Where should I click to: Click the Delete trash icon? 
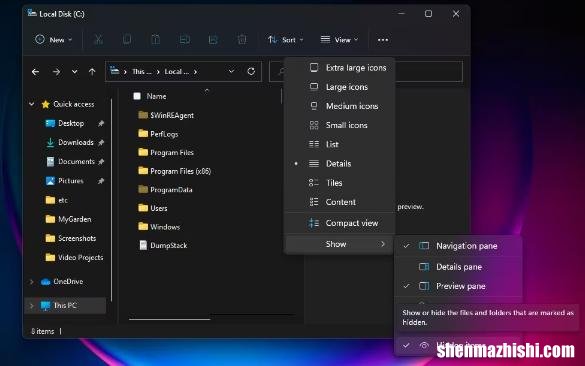(x=242, y=40)
